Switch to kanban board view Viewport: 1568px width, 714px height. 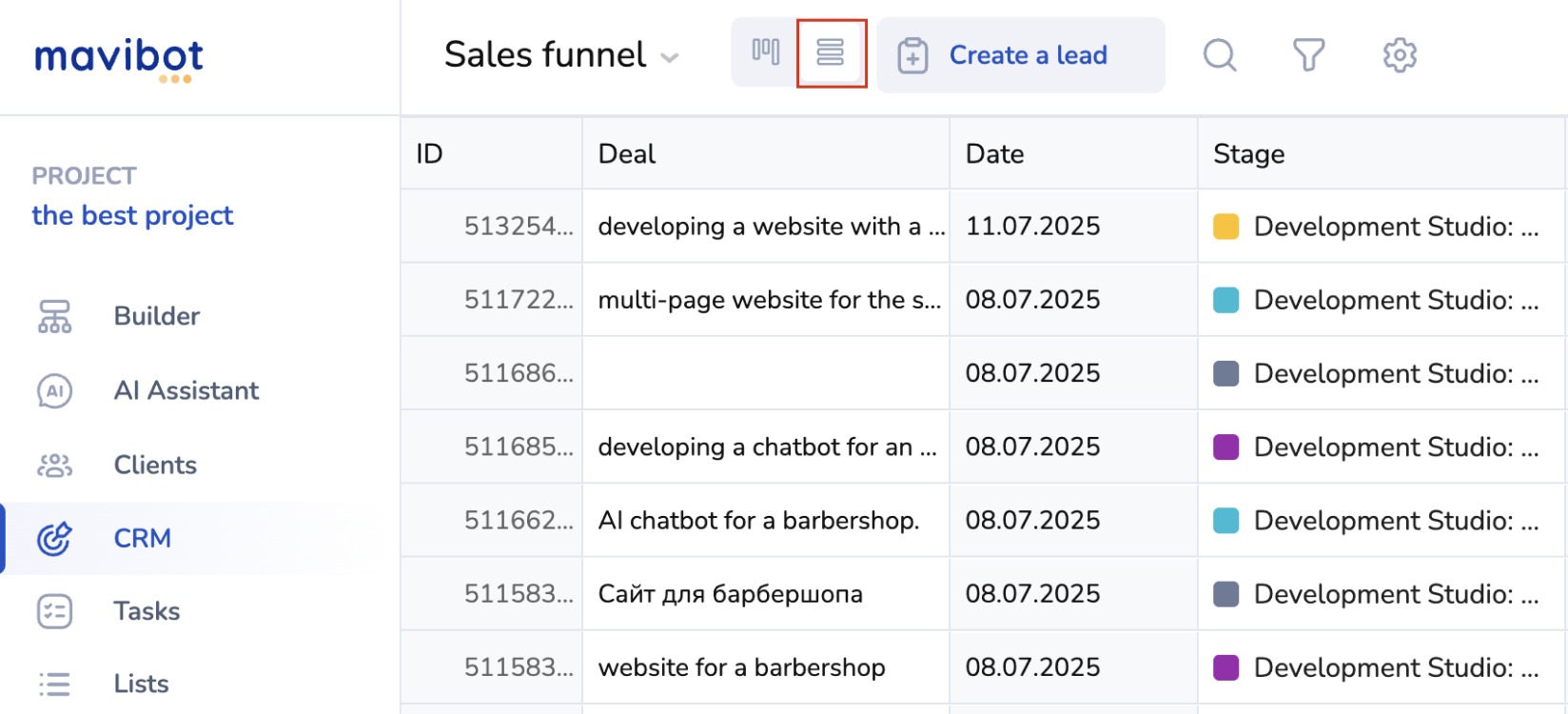pyautogui.click(x=765, y=53)
